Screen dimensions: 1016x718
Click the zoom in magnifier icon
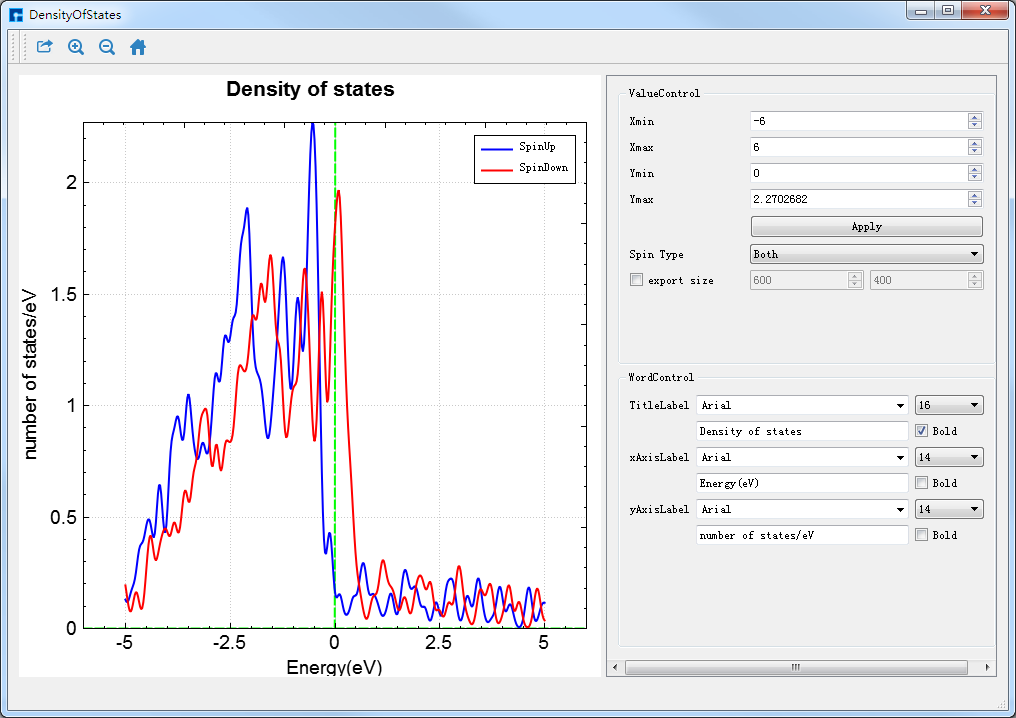(76, 47)
